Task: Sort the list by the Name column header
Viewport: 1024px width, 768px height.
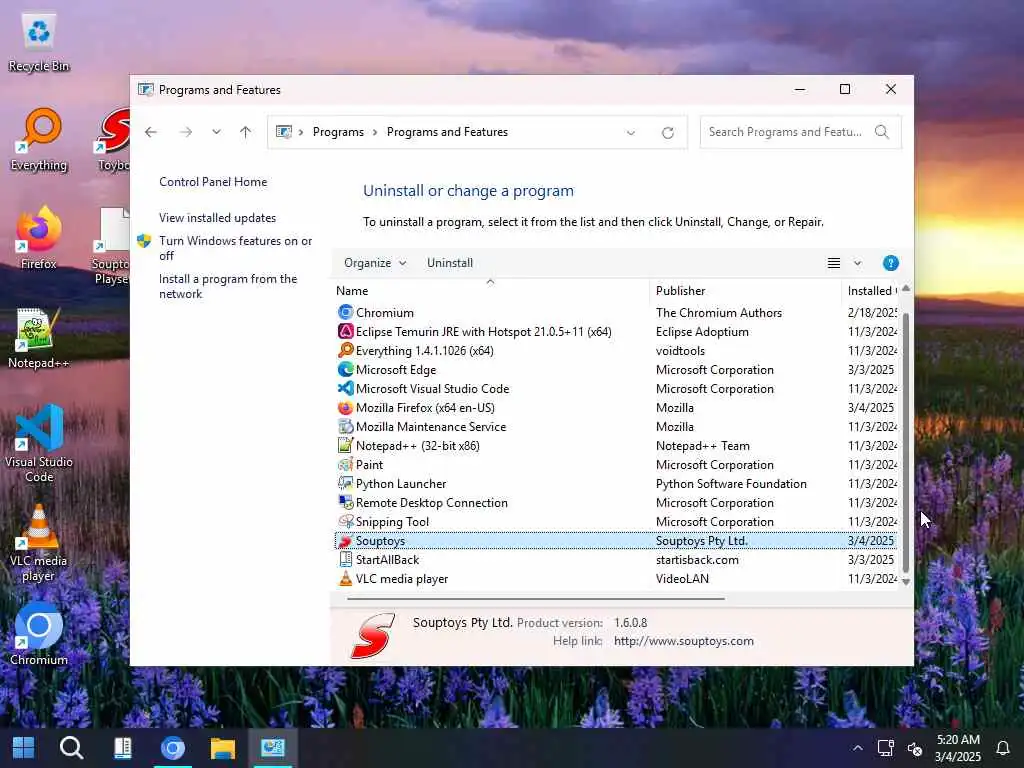Action: coord(490,291)
